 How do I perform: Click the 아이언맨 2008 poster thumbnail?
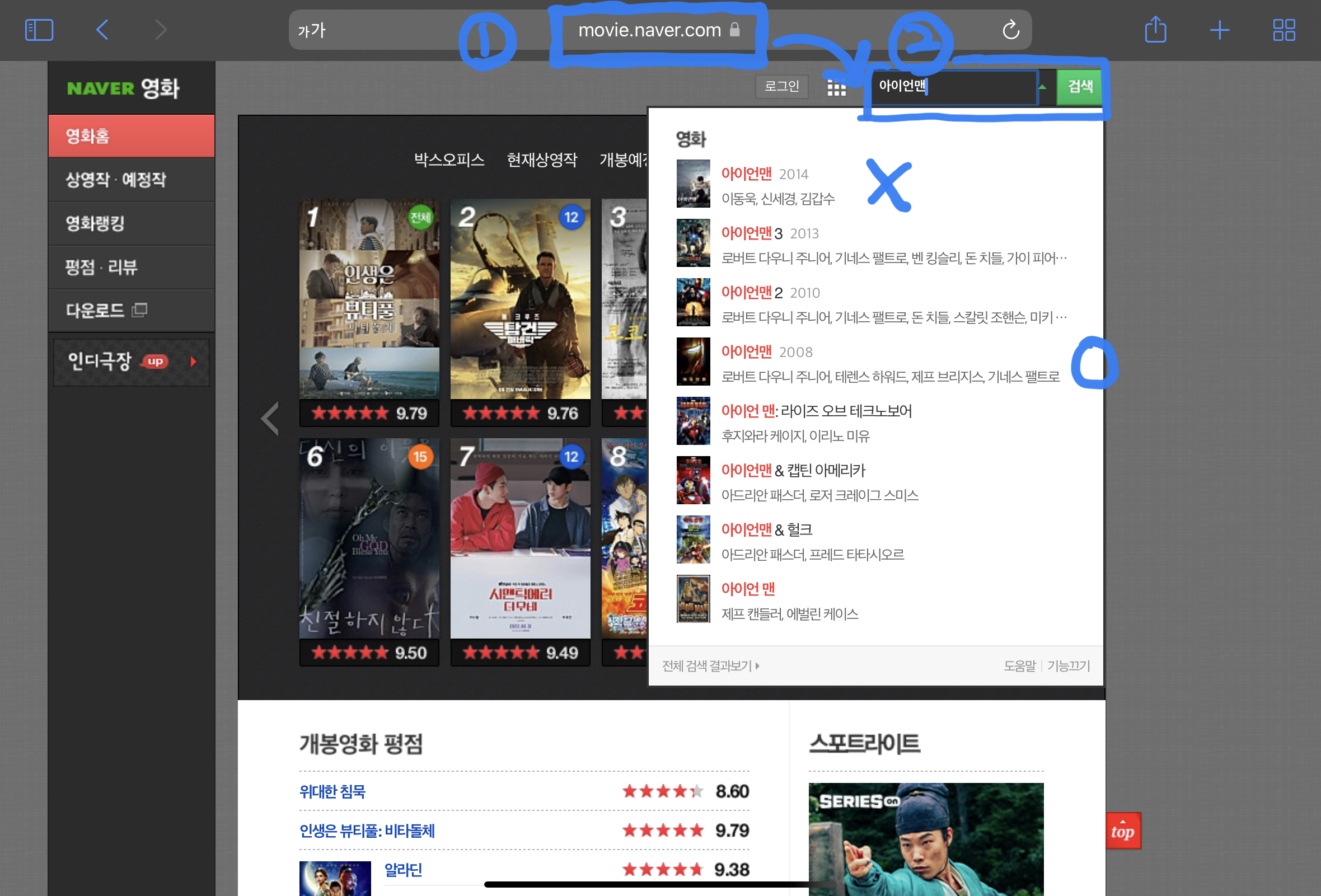(693, 362)
